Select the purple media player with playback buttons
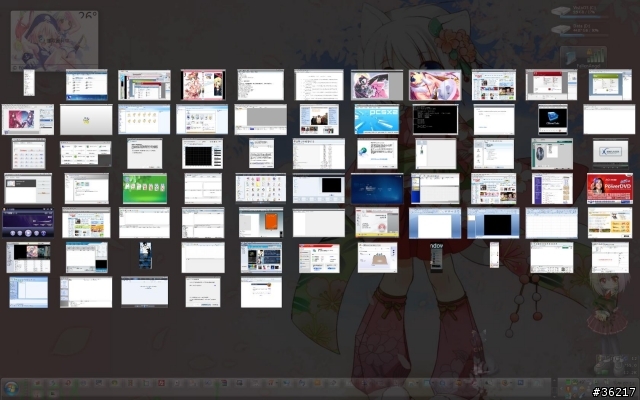640x400 pixels. [x=28, y=223]
